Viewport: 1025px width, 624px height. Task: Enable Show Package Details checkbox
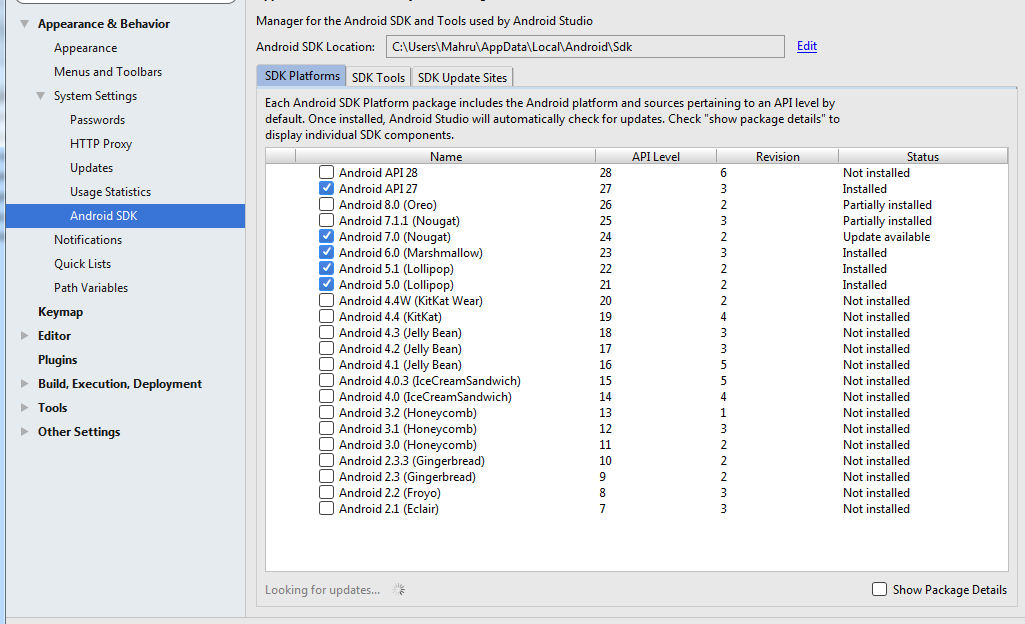(x=879, y=590)
